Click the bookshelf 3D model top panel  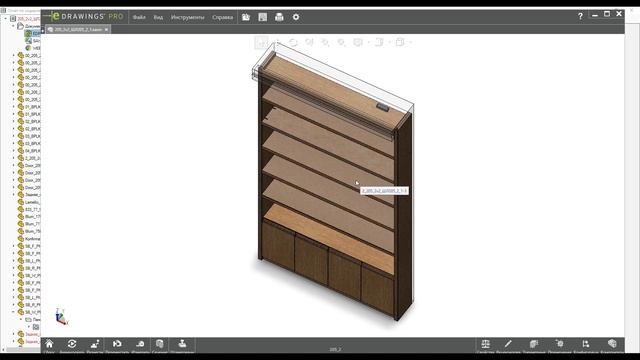[335, 92]
